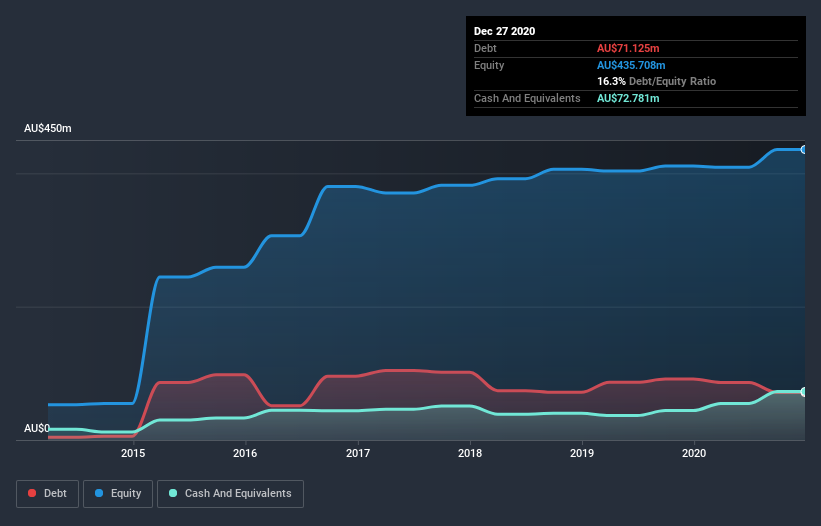Viewport: 821px width, 526px height.
Task: Toggle the Cash And Equivalents legend button
Action: 230,494
